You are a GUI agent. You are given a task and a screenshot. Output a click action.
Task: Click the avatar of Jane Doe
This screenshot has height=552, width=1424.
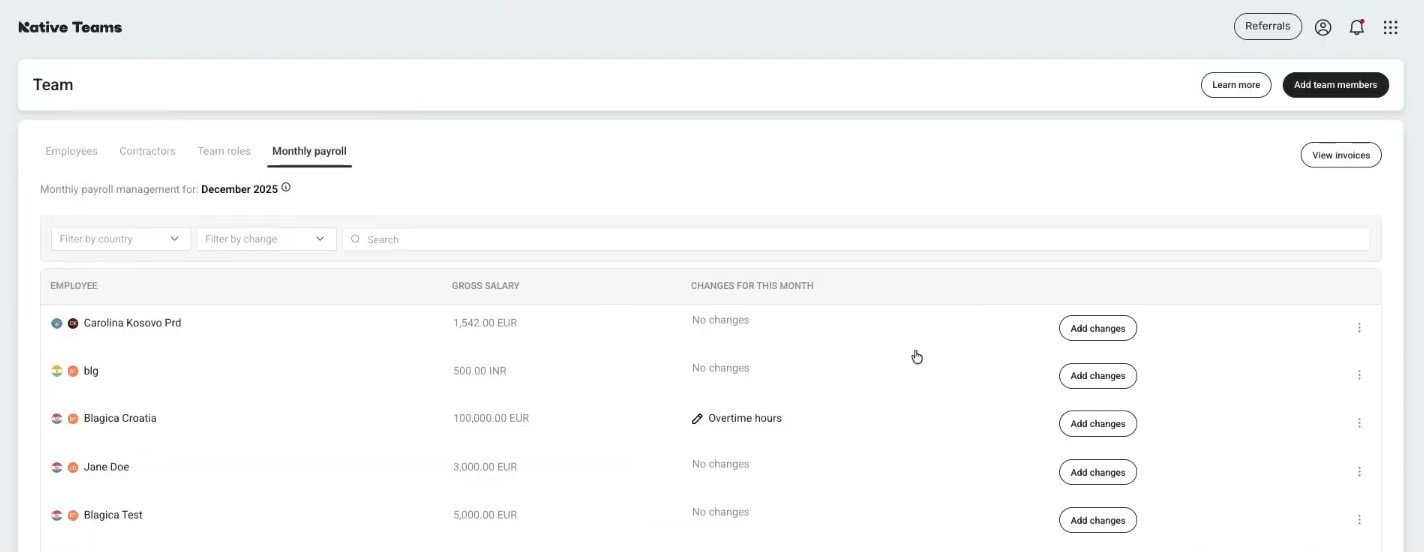73,467
